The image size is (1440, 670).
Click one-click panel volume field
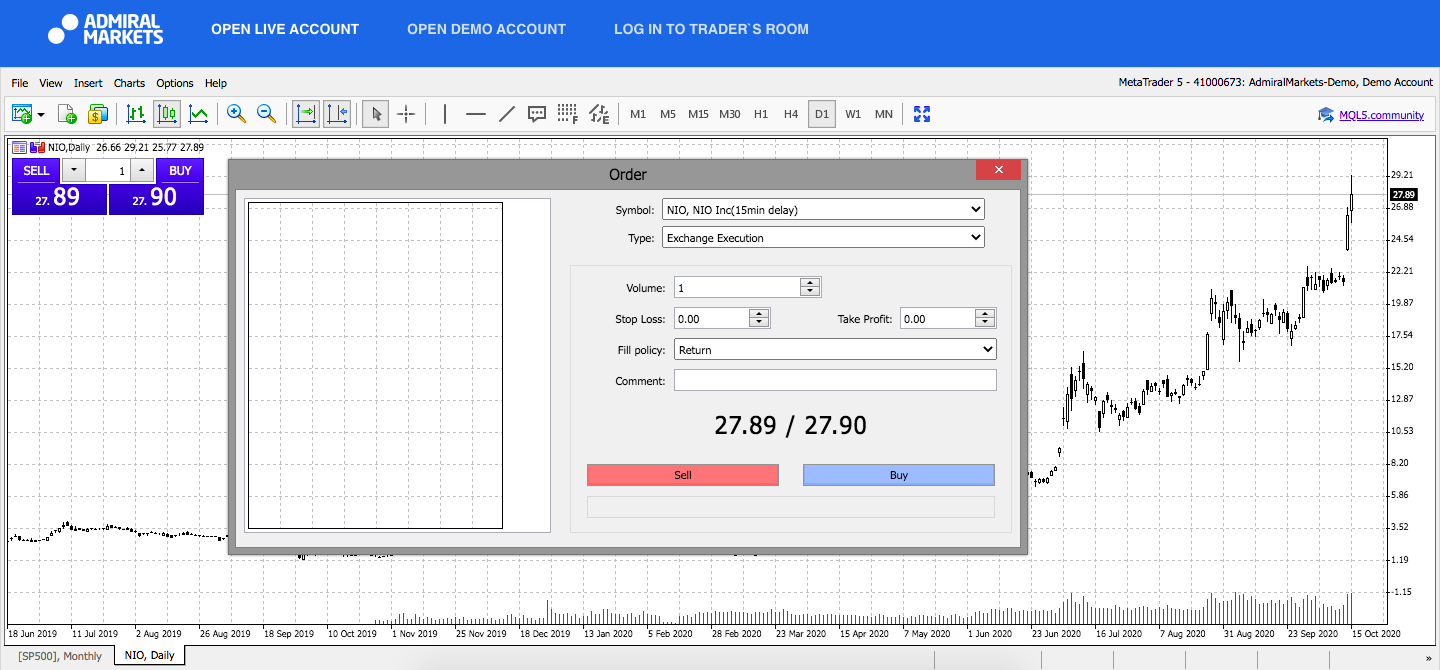[x=108, y=171]
